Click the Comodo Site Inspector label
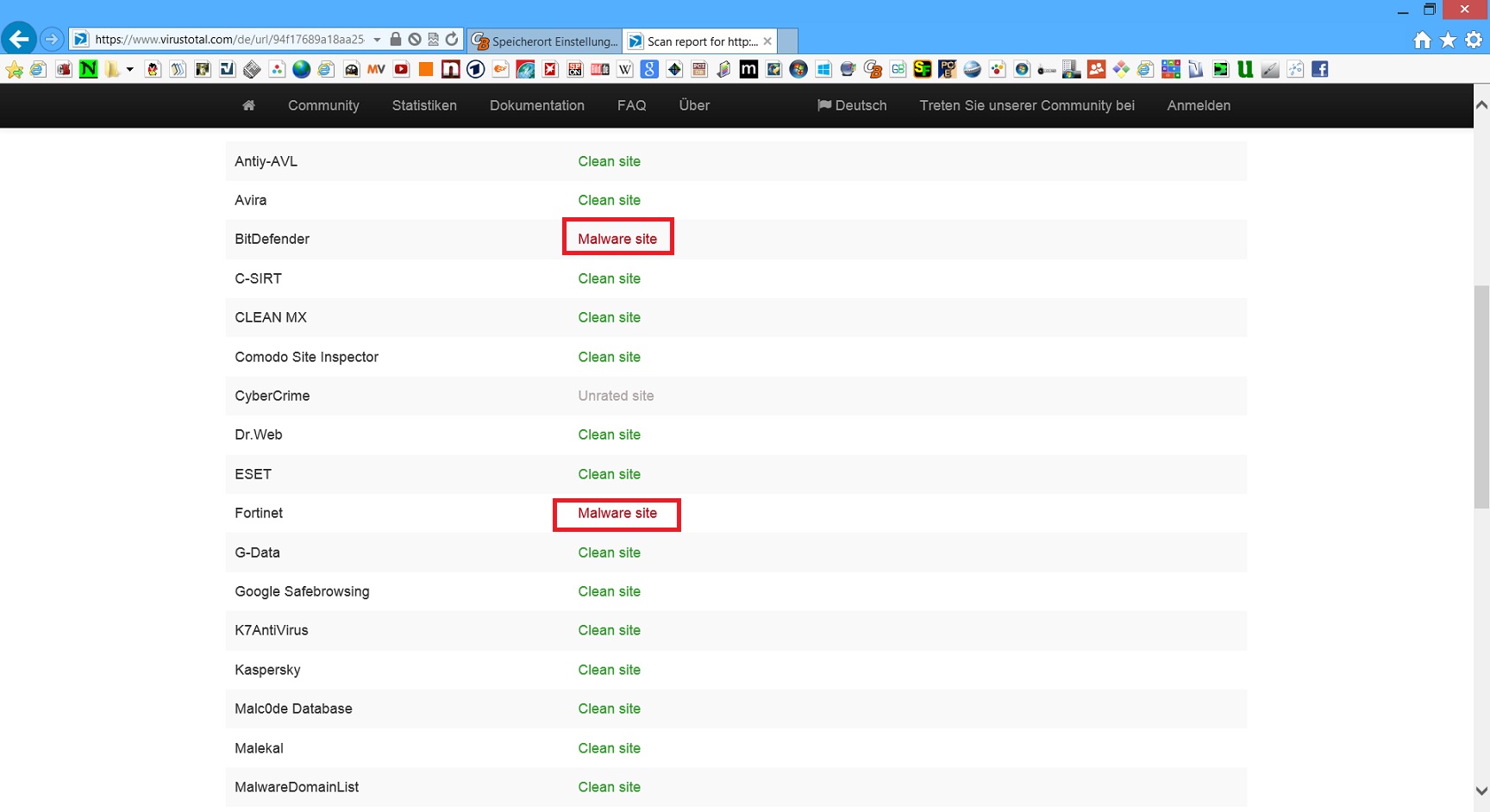This screenshot has width=1490, height=812. coord(306,357)
